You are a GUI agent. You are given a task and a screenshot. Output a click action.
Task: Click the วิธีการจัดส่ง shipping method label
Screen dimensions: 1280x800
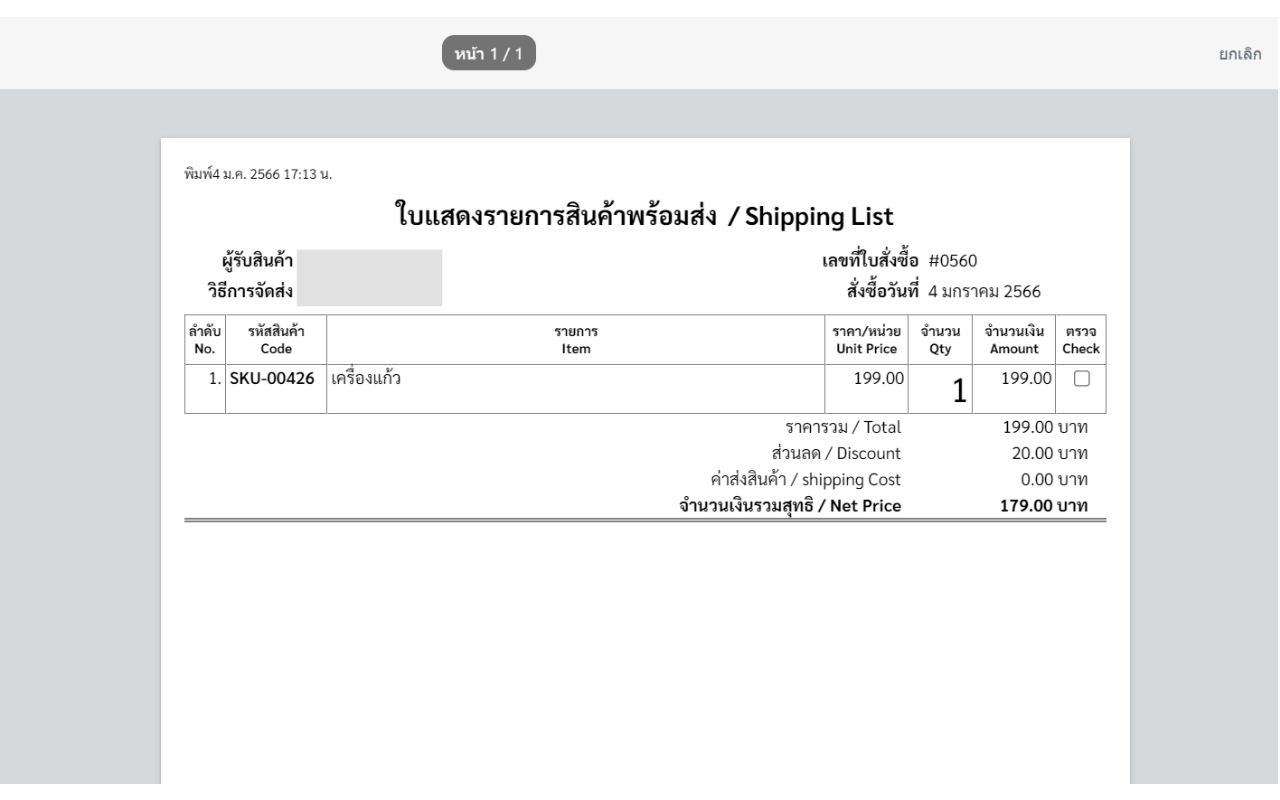click(x=250, y=292)
